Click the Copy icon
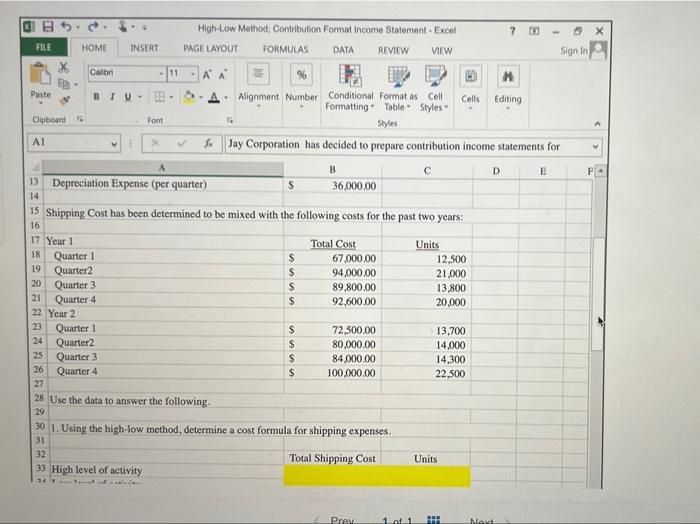The image size is (700, 524). pos(64,83)
